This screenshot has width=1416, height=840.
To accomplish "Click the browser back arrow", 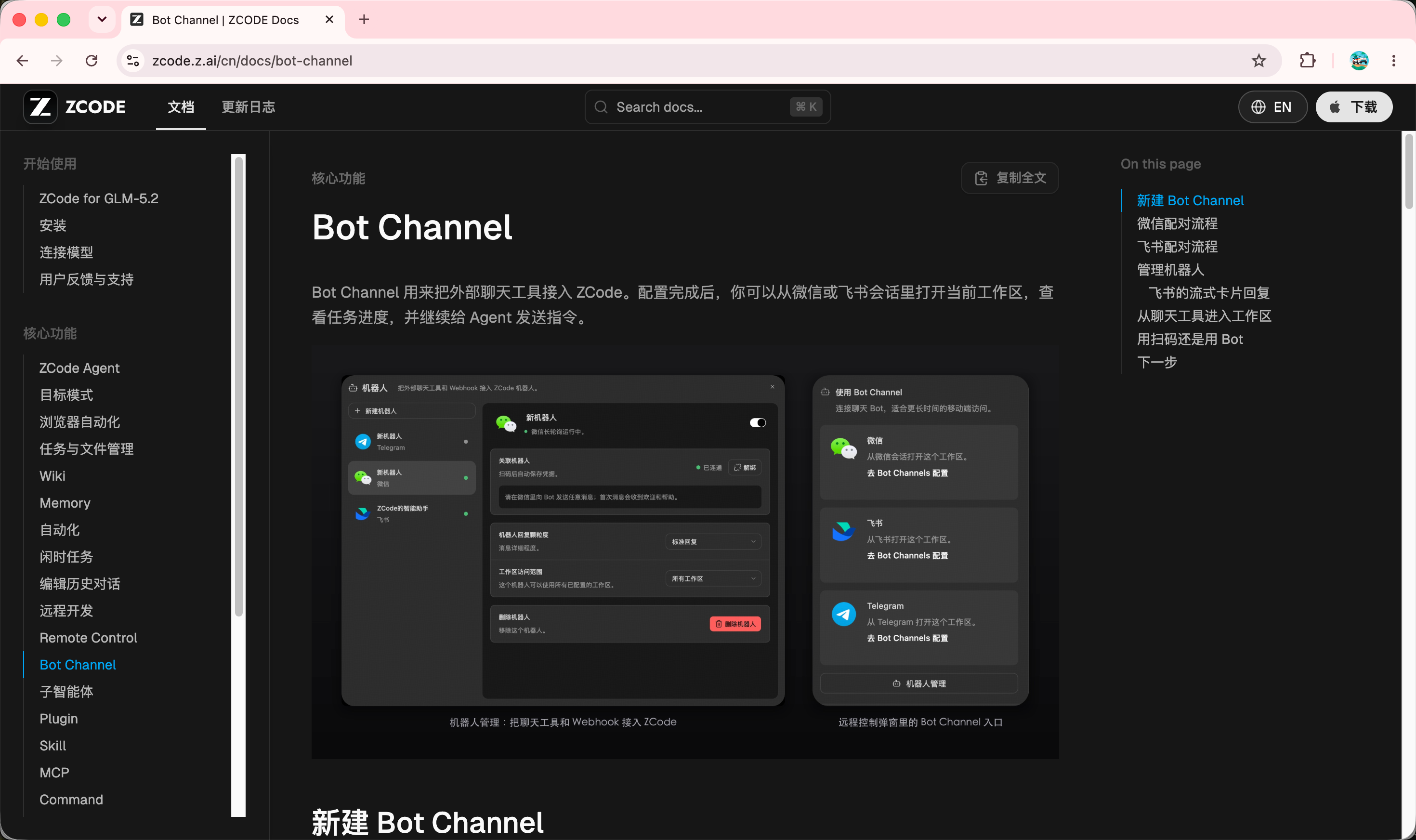I will [23, 61].
